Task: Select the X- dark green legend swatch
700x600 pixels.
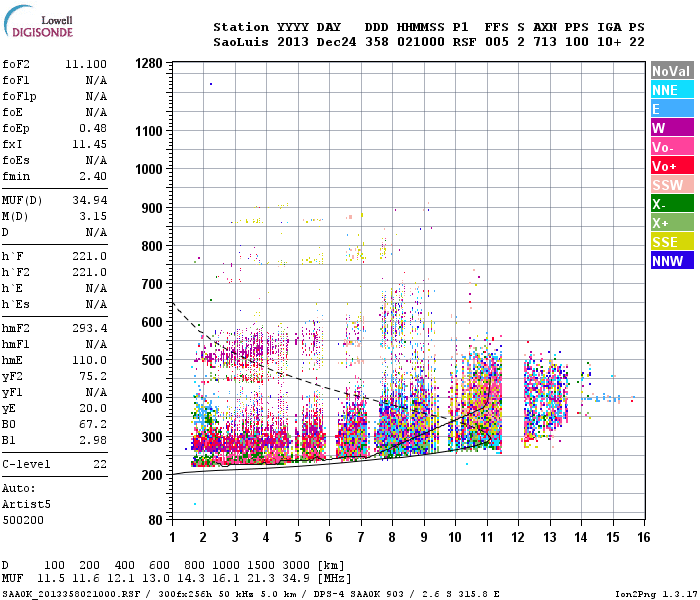Action: pos(672,204)
